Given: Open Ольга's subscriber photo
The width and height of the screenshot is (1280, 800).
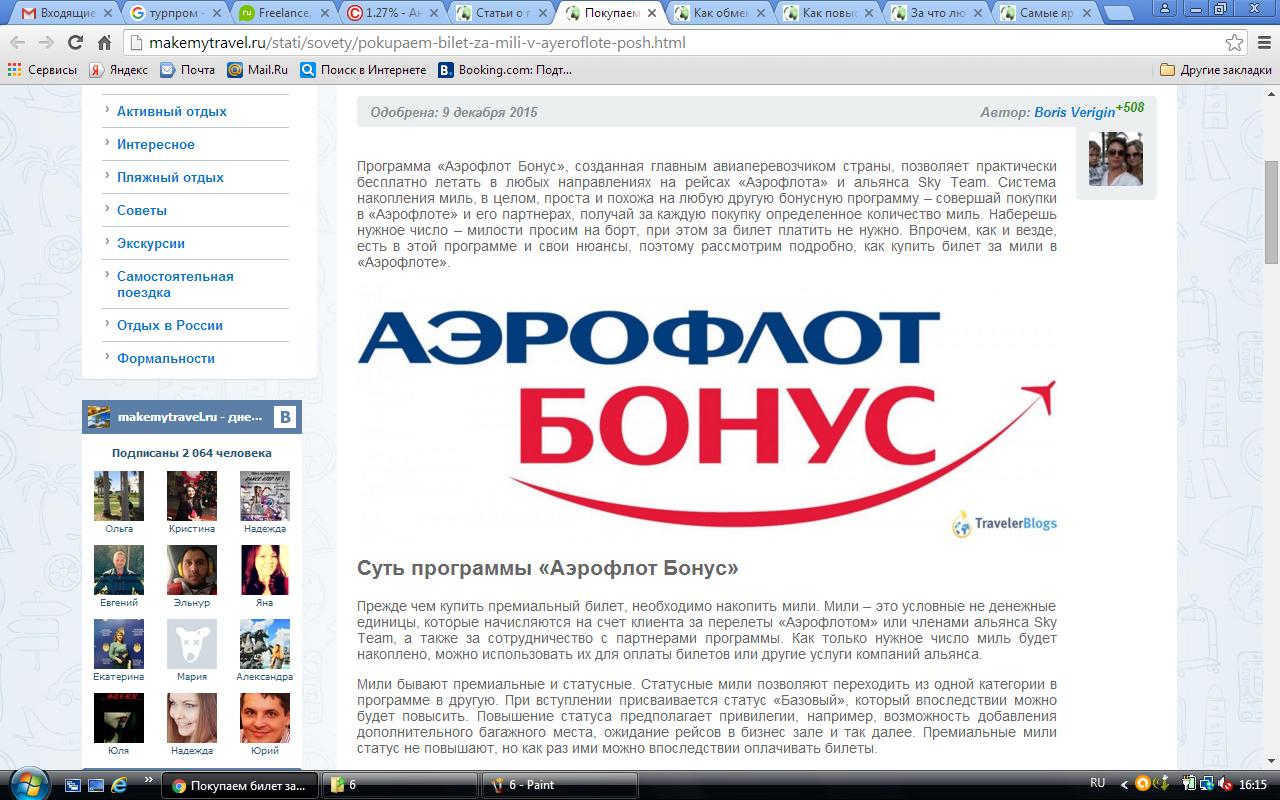Looking at the screenshot, I should [118, 496].
